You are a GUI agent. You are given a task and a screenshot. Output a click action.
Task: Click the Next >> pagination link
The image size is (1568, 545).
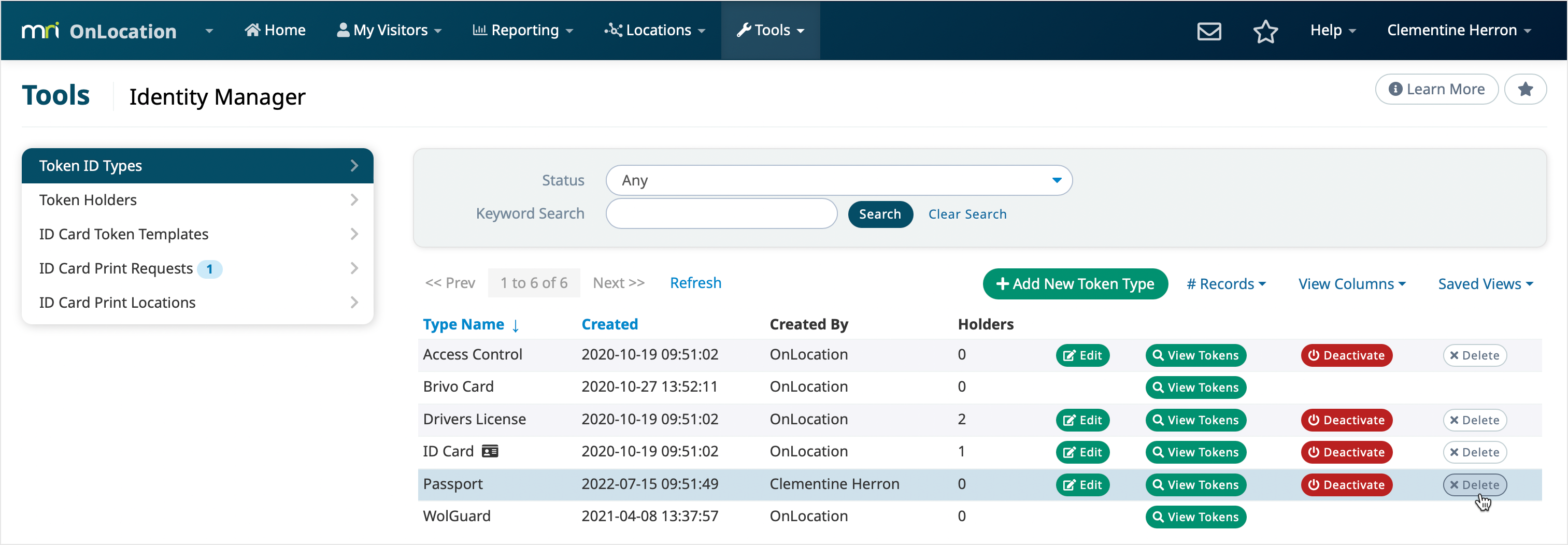click(618, 283)
